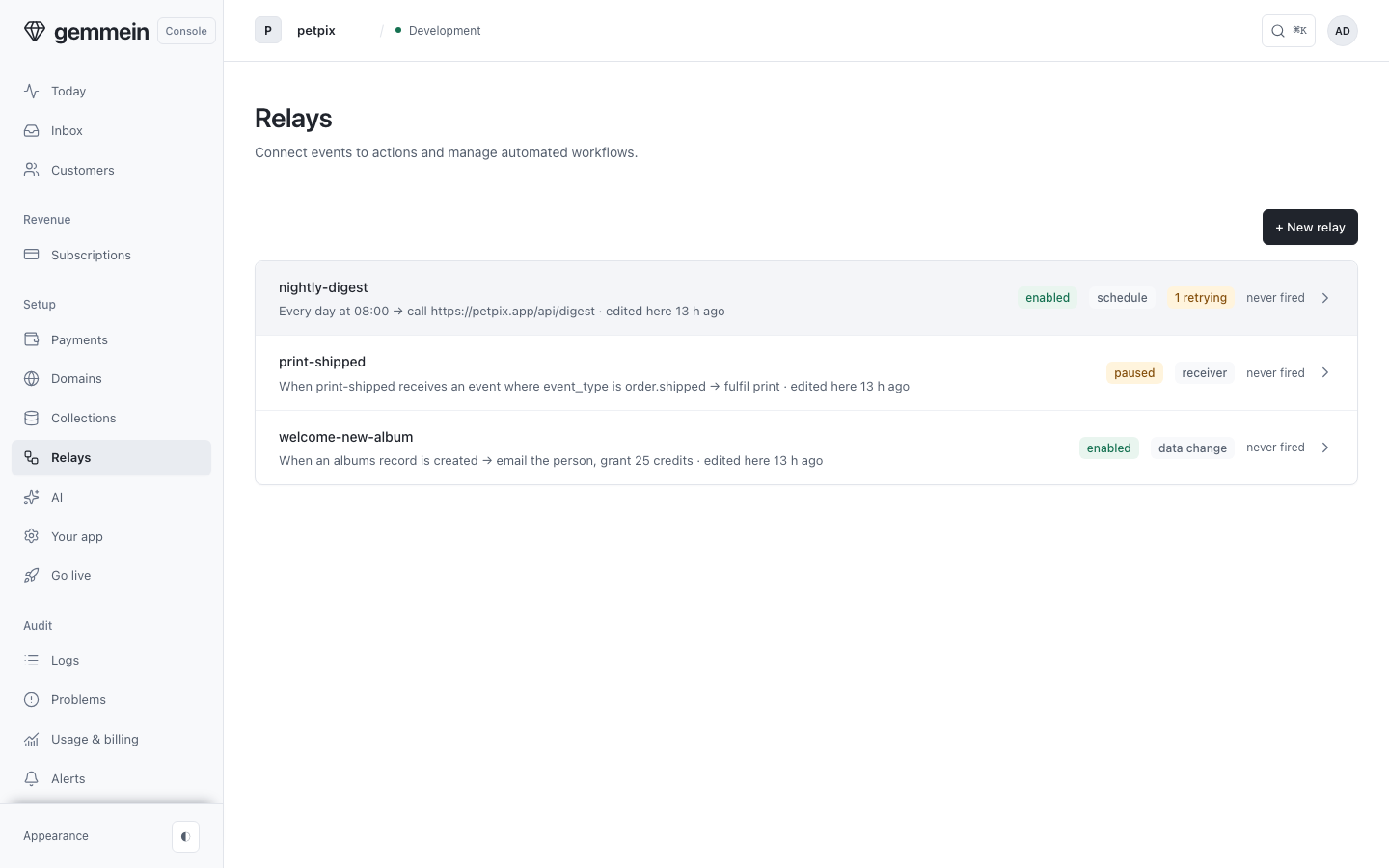Click the AI sparkles icon

click(32, 497)
